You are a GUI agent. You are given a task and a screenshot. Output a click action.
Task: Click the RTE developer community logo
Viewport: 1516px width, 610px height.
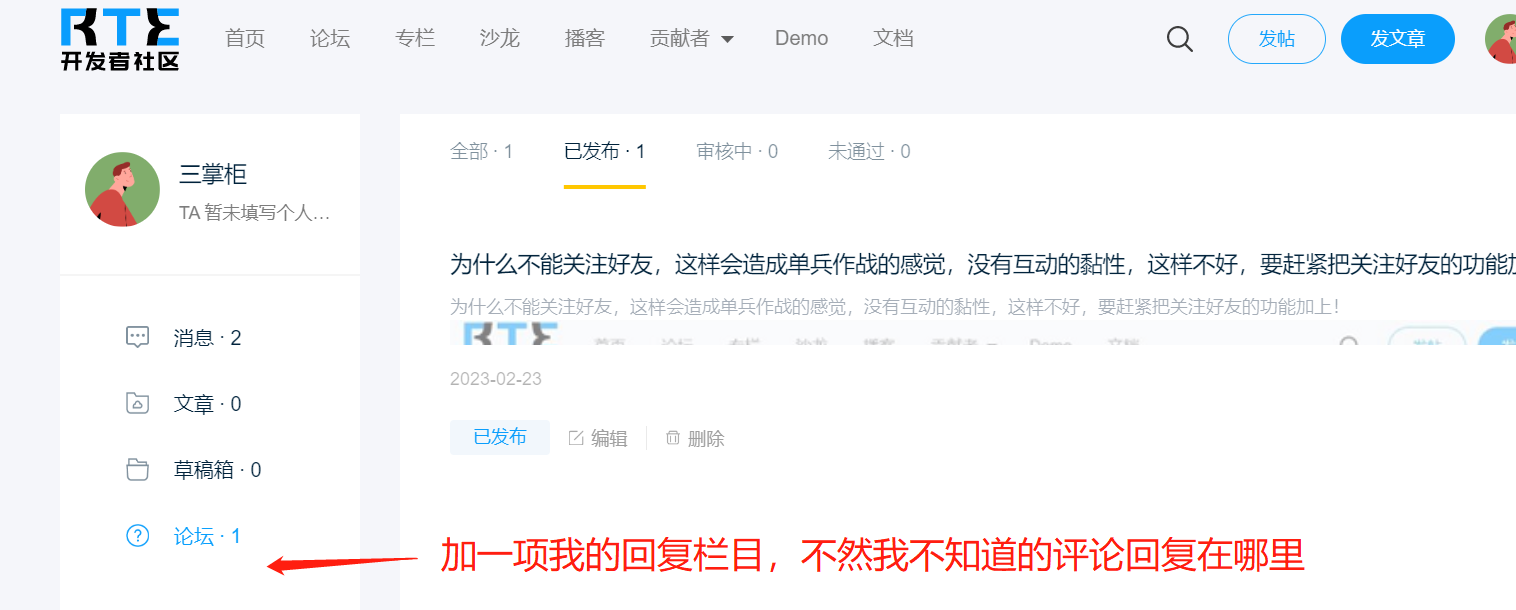(x=120, y=40)
